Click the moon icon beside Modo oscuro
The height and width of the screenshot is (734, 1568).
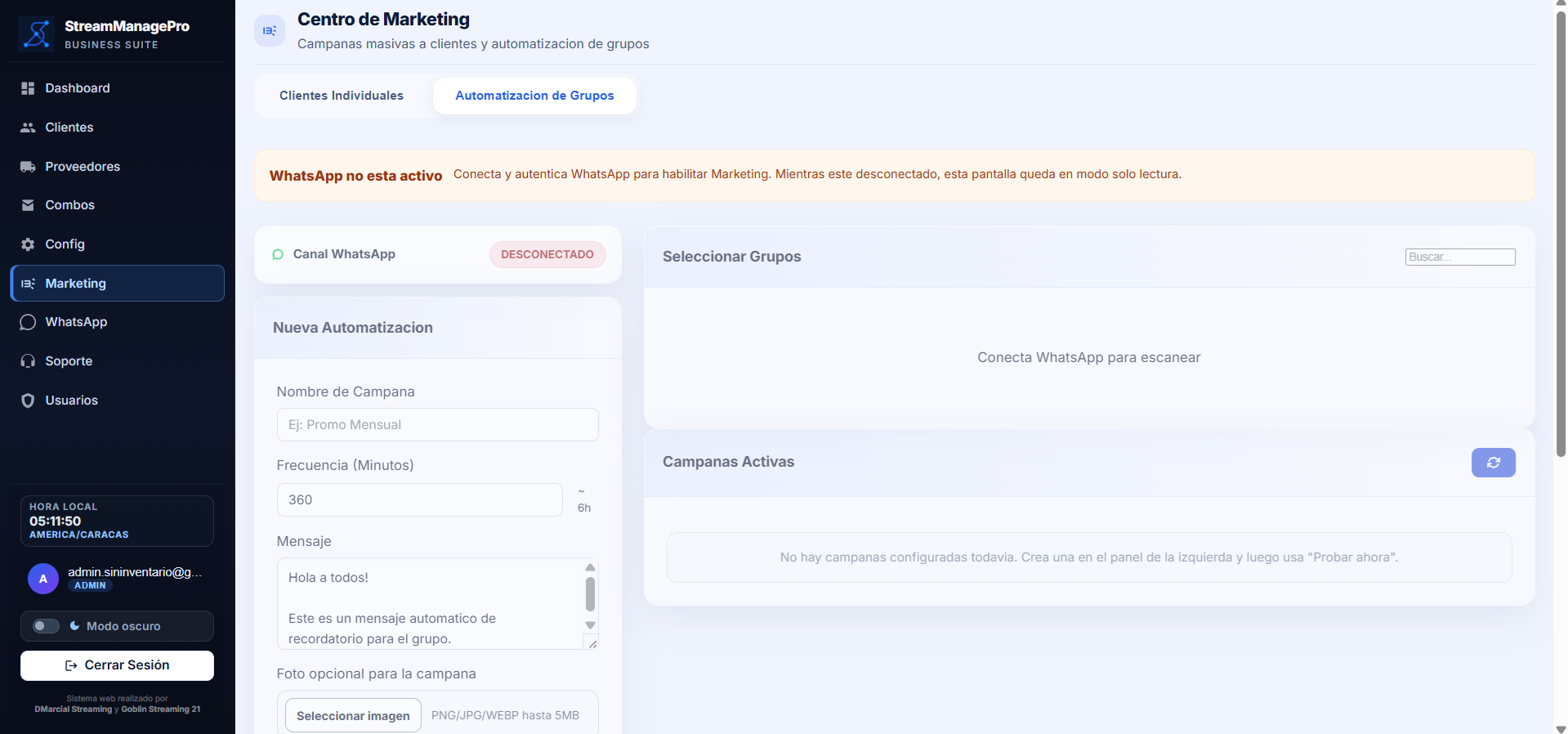74,625
